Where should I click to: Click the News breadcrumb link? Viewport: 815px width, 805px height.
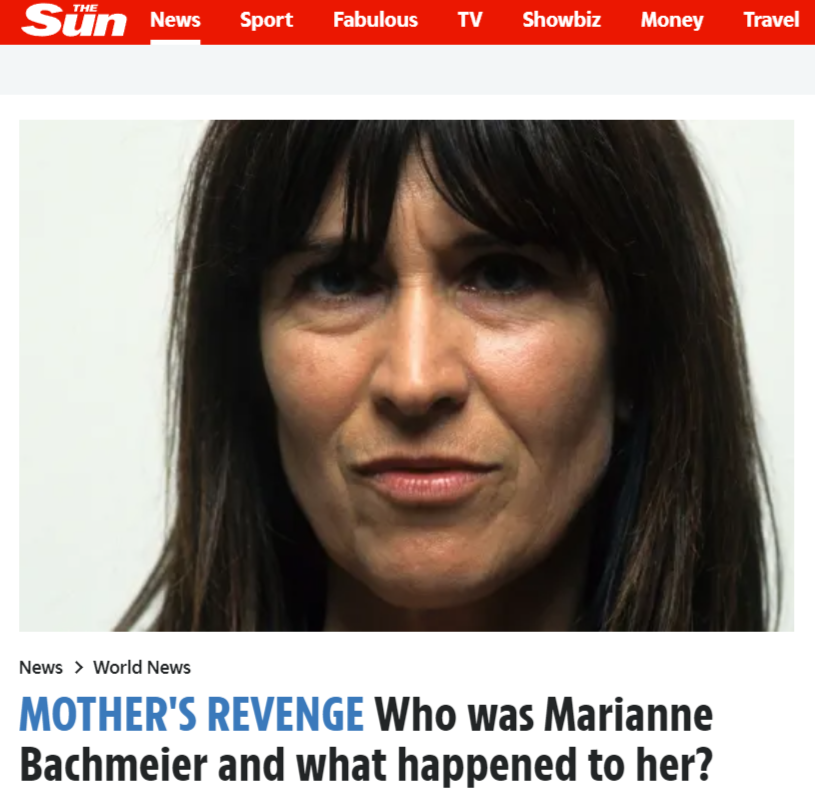click(41, 667)
